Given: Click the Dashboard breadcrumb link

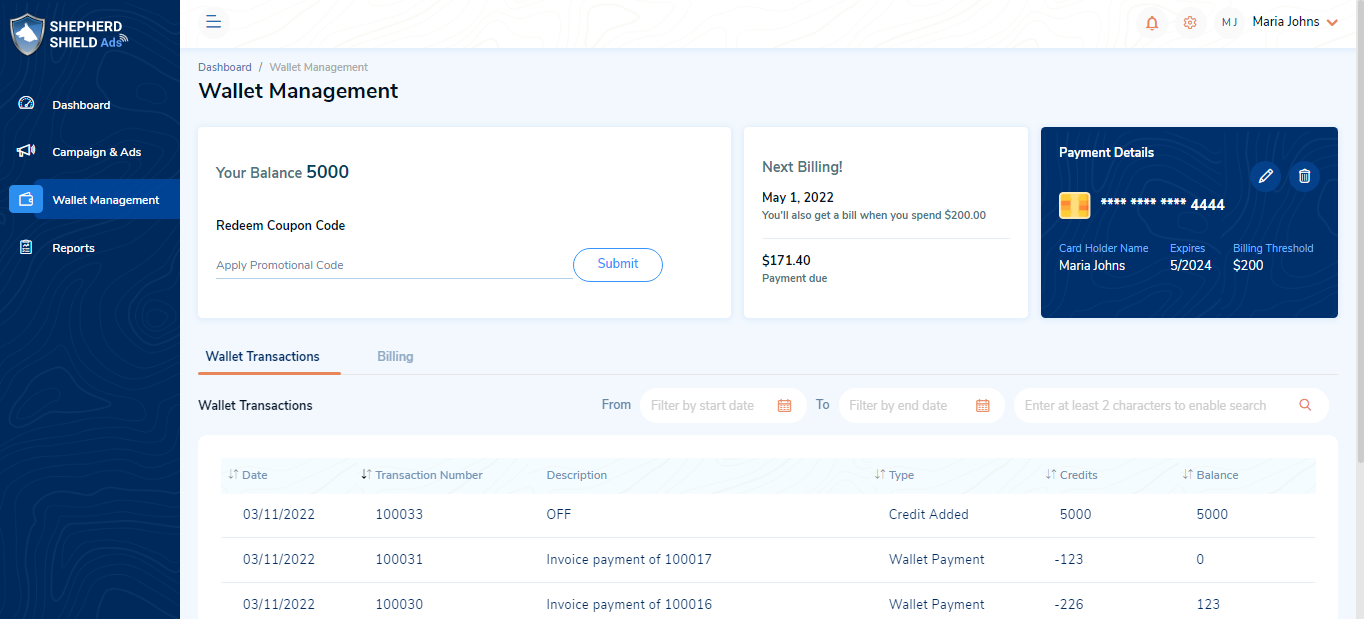Looking at the screenshot, I should [225, 67].
